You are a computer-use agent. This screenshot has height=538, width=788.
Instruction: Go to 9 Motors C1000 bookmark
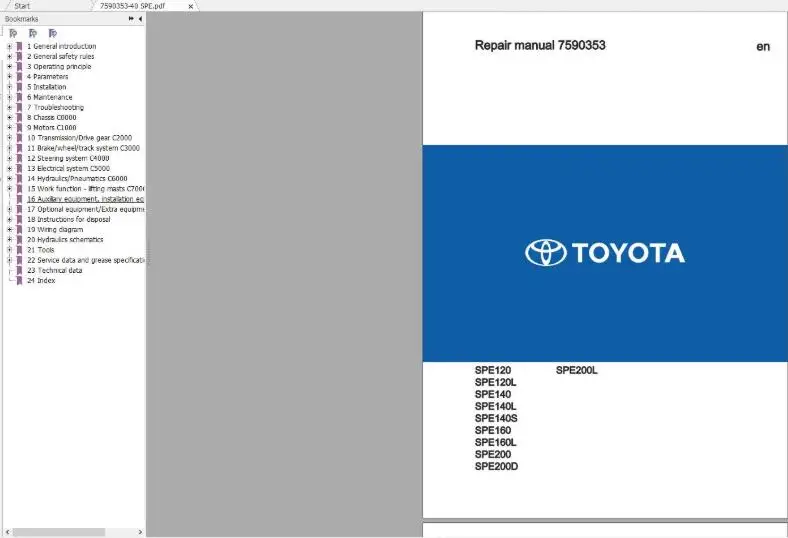click(x=51, y=128)
